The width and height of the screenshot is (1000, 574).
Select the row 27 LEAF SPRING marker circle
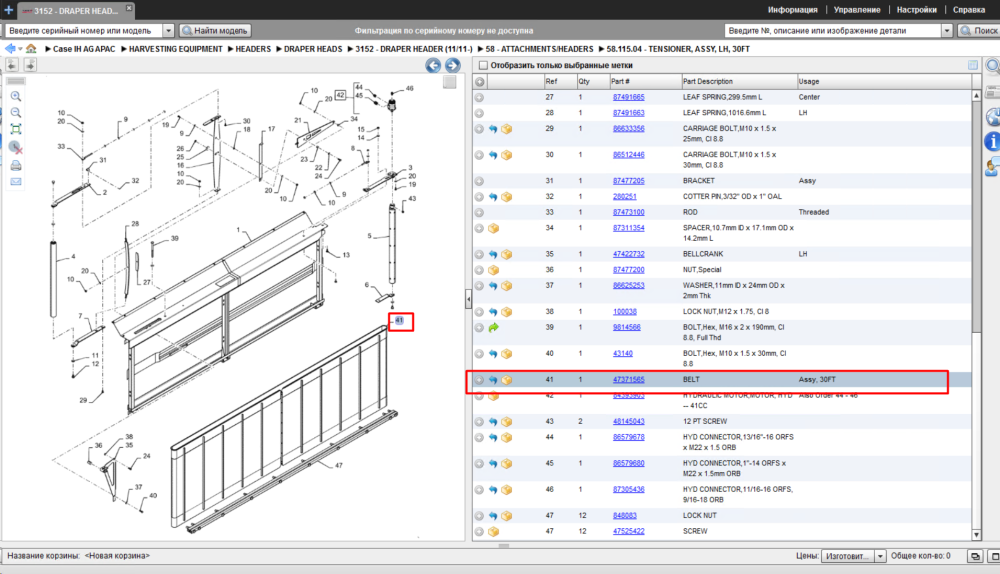click(479, 98)
